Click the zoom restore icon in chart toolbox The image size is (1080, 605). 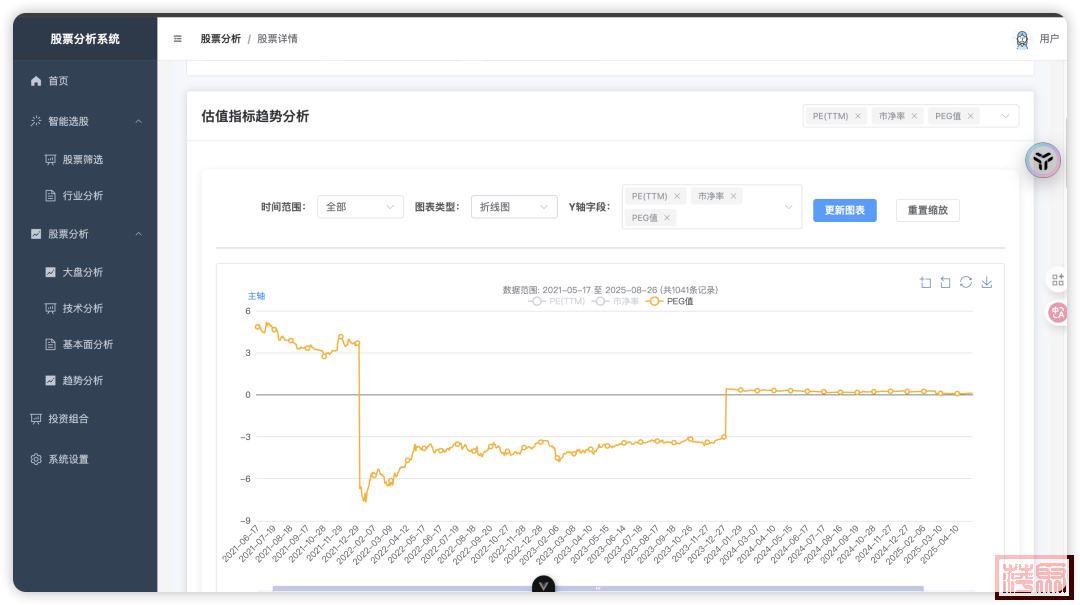pyautogui.click(x=945, y=282)
